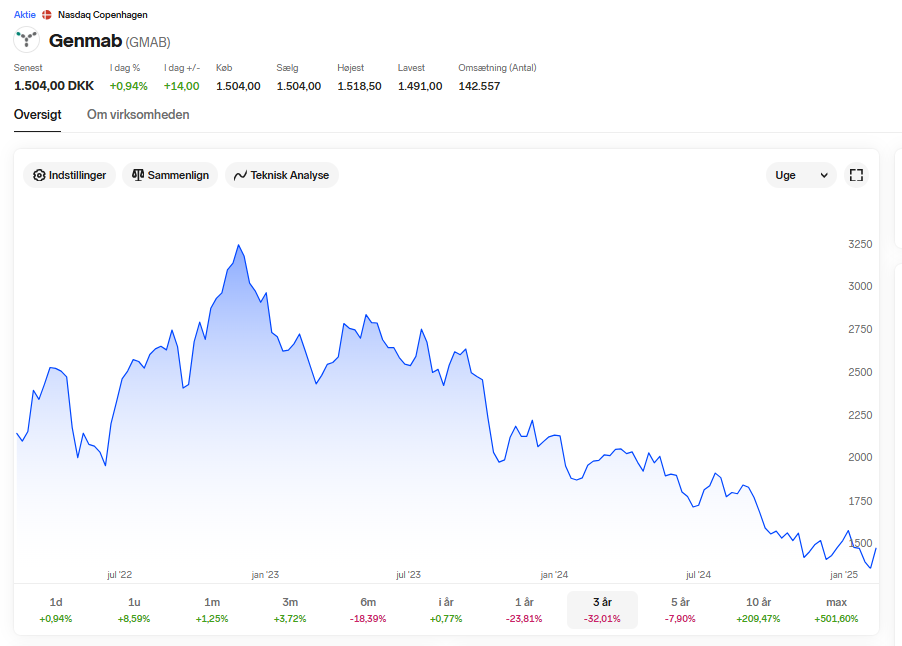
Task: Show the max time range
Action: tap(836, 610)
